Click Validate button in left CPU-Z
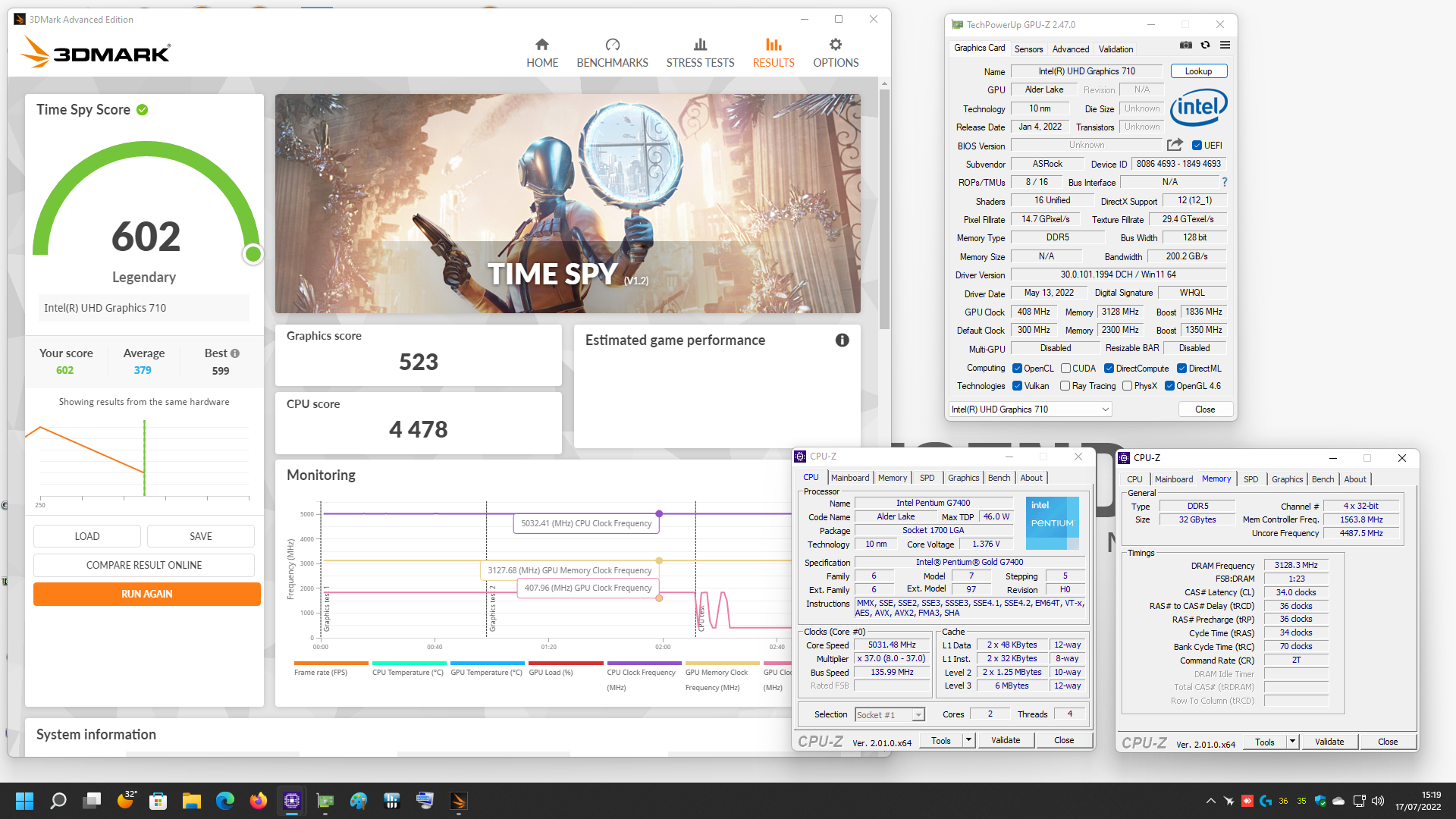The image size is (1456, 819). pos(1006,740)
